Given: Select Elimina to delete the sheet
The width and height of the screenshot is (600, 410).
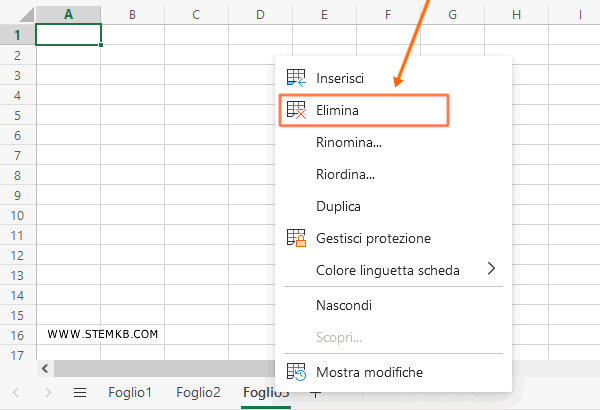Looking at the screenshot, I should [x=393, y=110].
